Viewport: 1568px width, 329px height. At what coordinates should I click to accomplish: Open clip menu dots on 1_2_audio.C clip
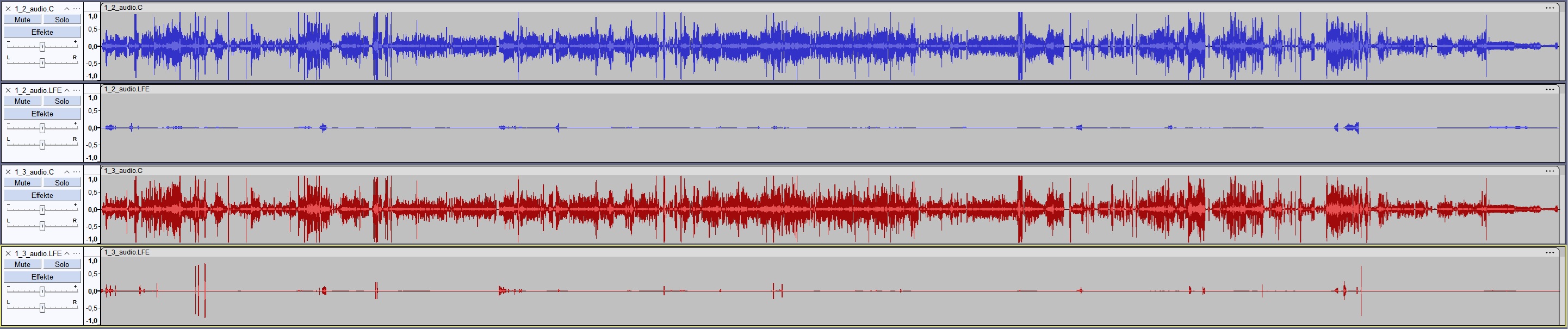pyautogui.click(x=1549, y=8)
